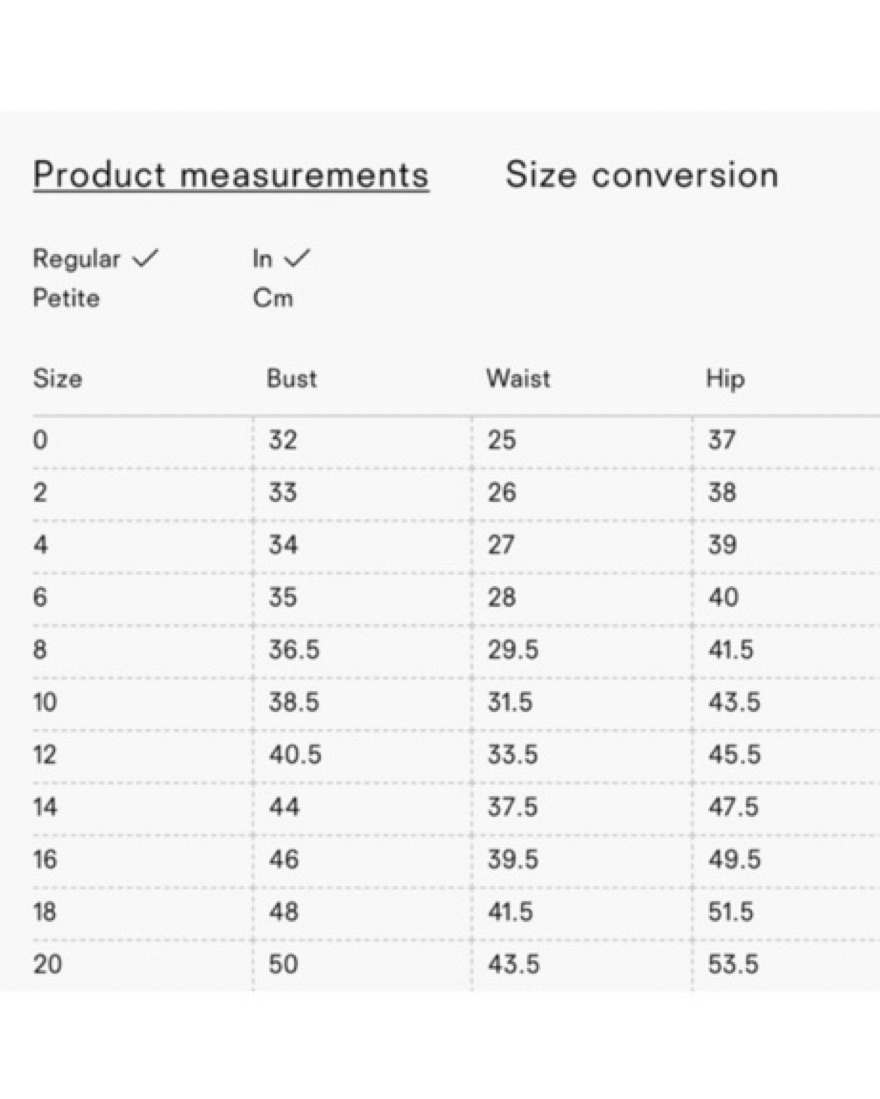Select the size 0 row
This screenshot has width=880, height=1099.
(455, 440)
